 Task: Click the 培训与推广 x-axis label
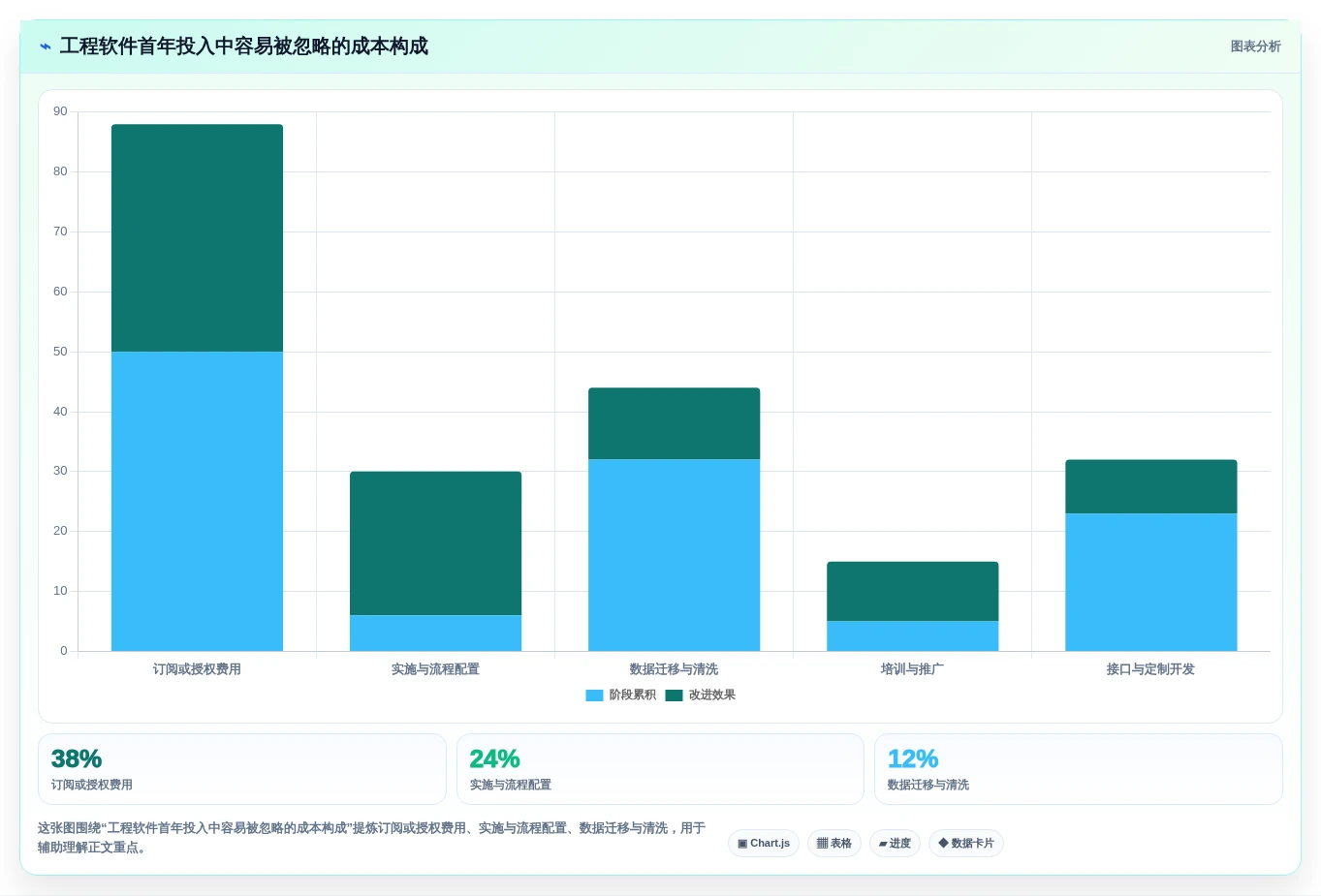click(x=912, y=669)
